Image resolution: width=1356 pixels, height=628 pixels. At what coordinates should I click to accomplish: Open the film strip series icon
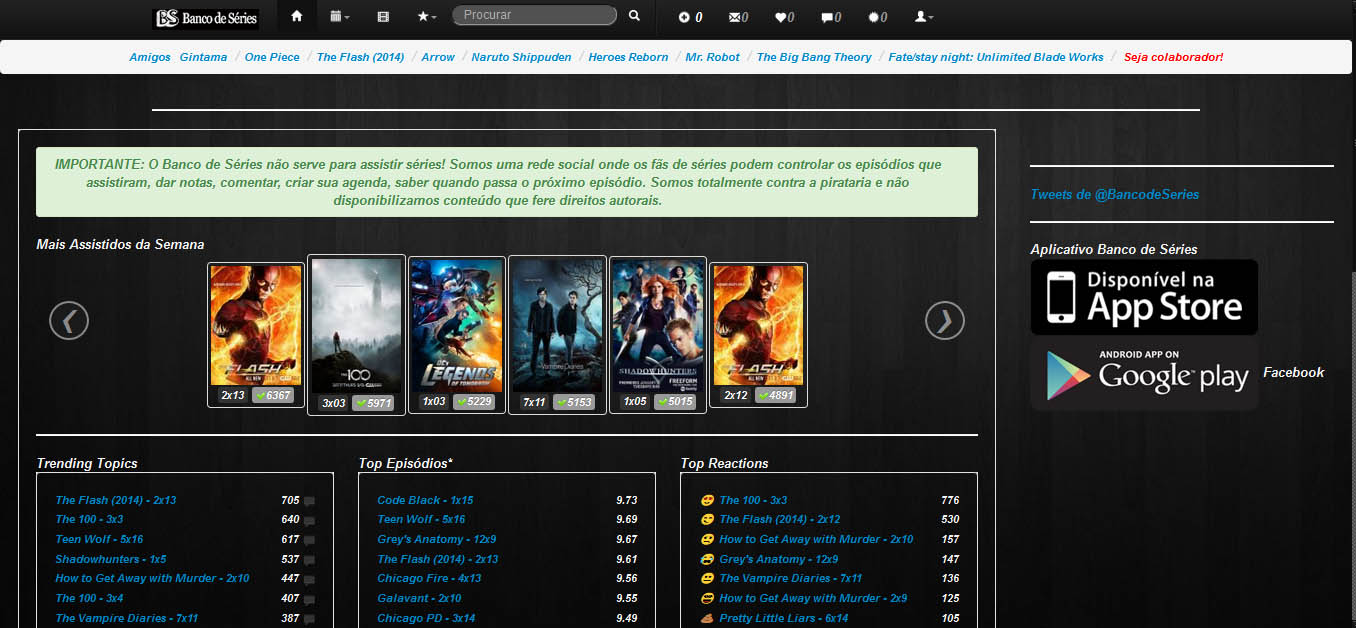(383, 16)
